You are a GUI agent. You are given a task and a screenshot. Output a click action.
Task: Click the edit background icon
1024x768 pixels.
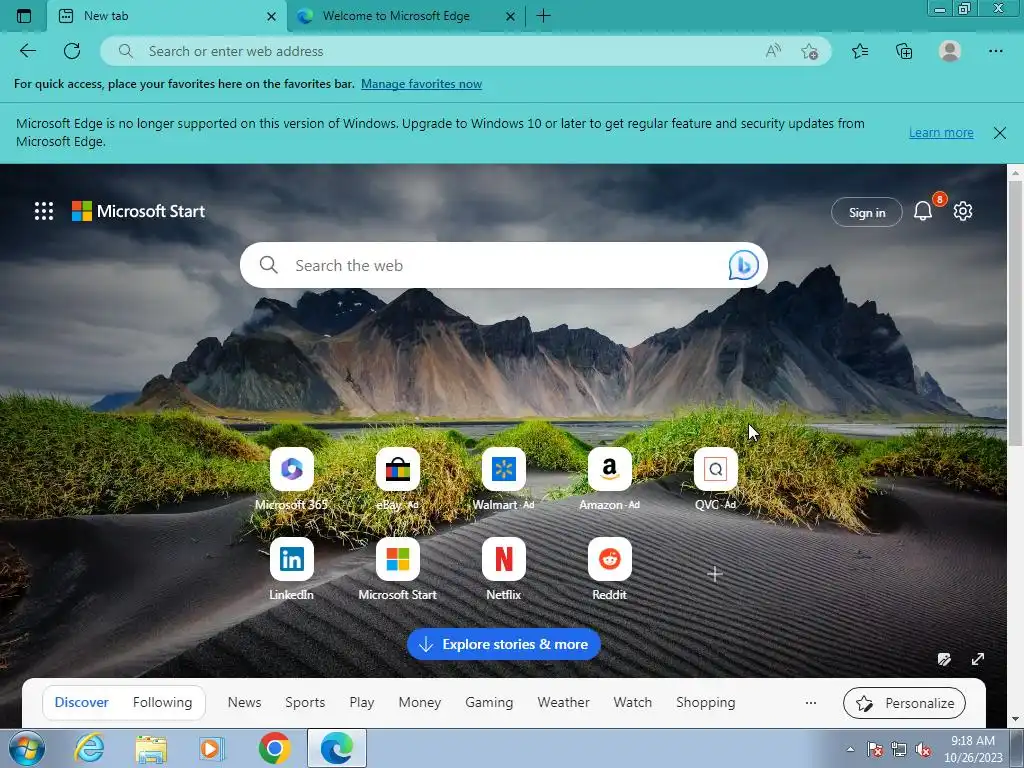tap(944, 659)
